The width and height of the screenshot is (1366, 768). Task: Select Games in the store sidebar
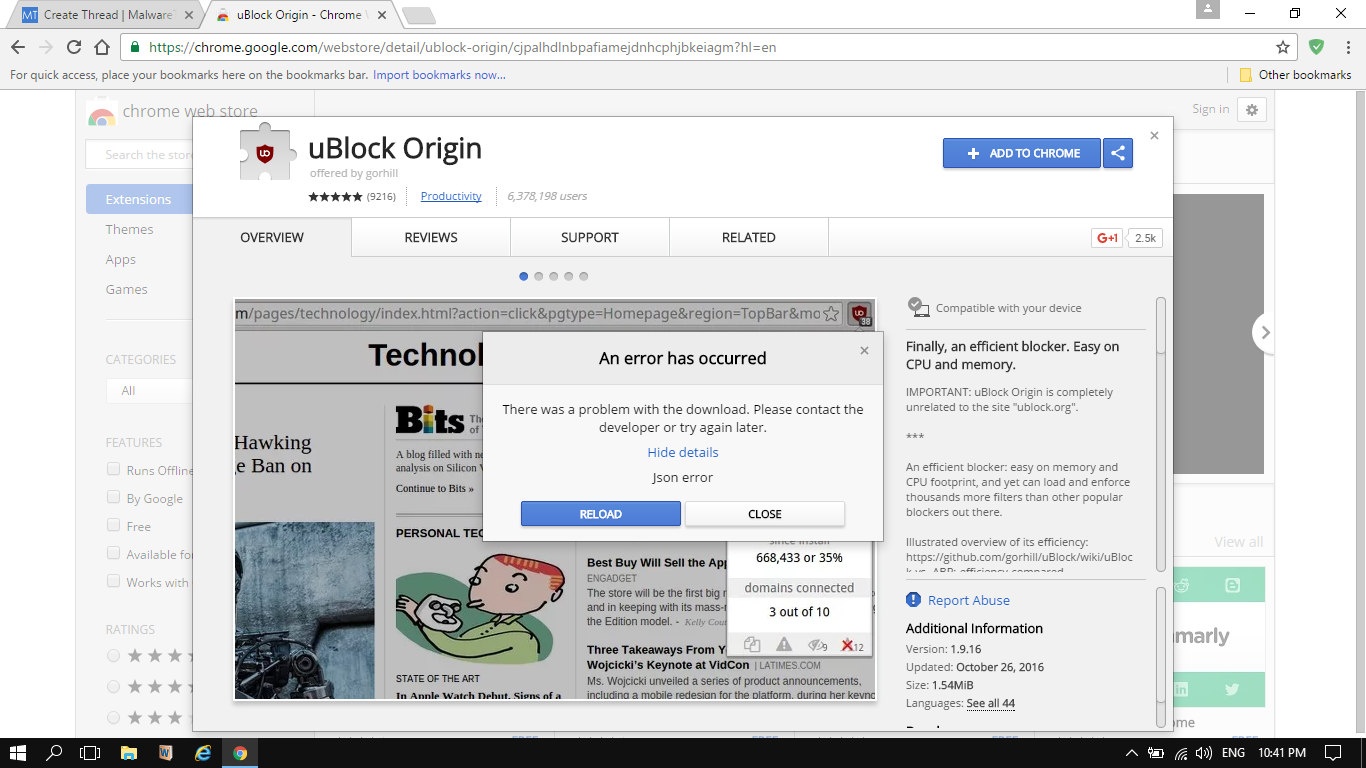click(x=127, y=289)
